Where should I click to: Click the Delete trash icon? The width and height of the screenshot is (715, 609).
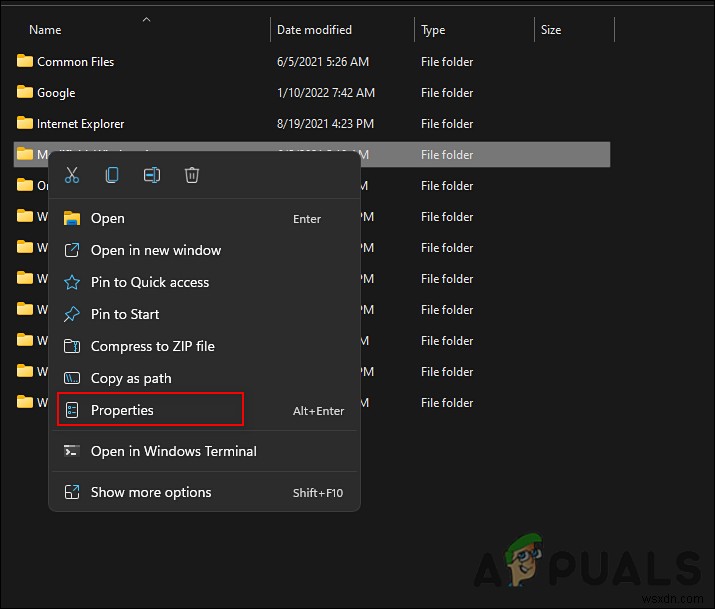192,175
